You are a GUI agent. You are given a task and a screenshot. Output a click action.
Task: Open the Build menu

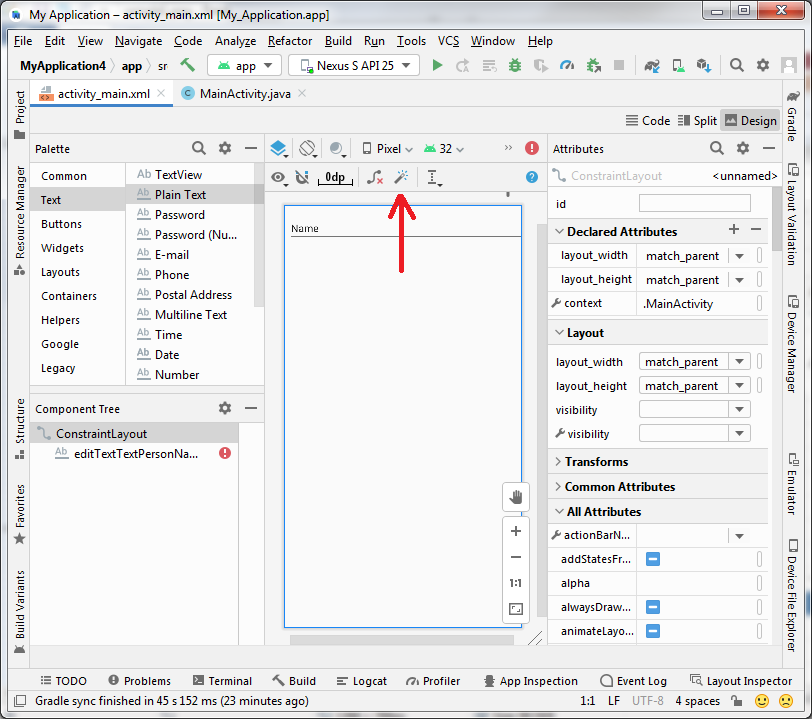(x=338, y=41)
